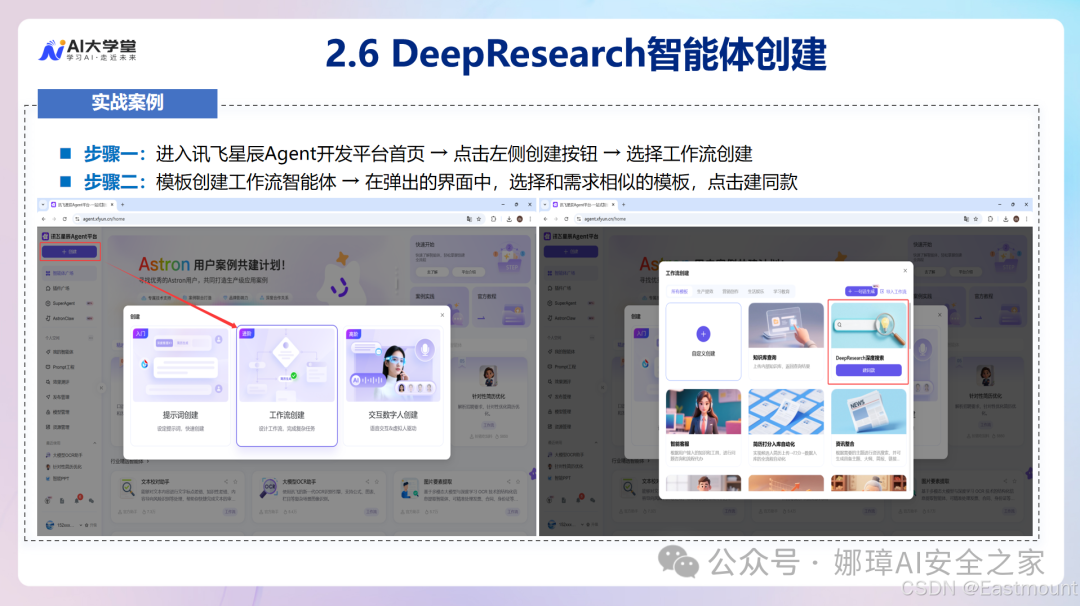Open the 大模型OCR助手 card in left browser's agent list
The width and height of the screenshot is (1080, 606).
tap(319, 497)
